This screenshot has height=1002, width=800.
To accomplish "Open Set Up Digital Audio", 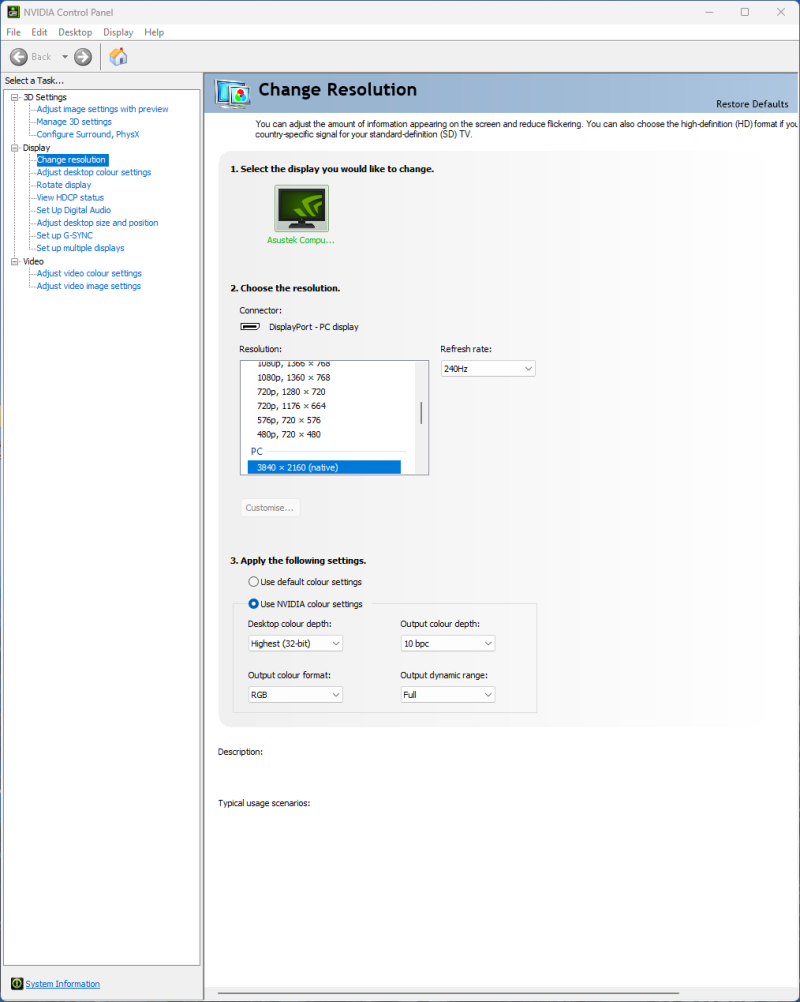I will [x=73, y=210].
